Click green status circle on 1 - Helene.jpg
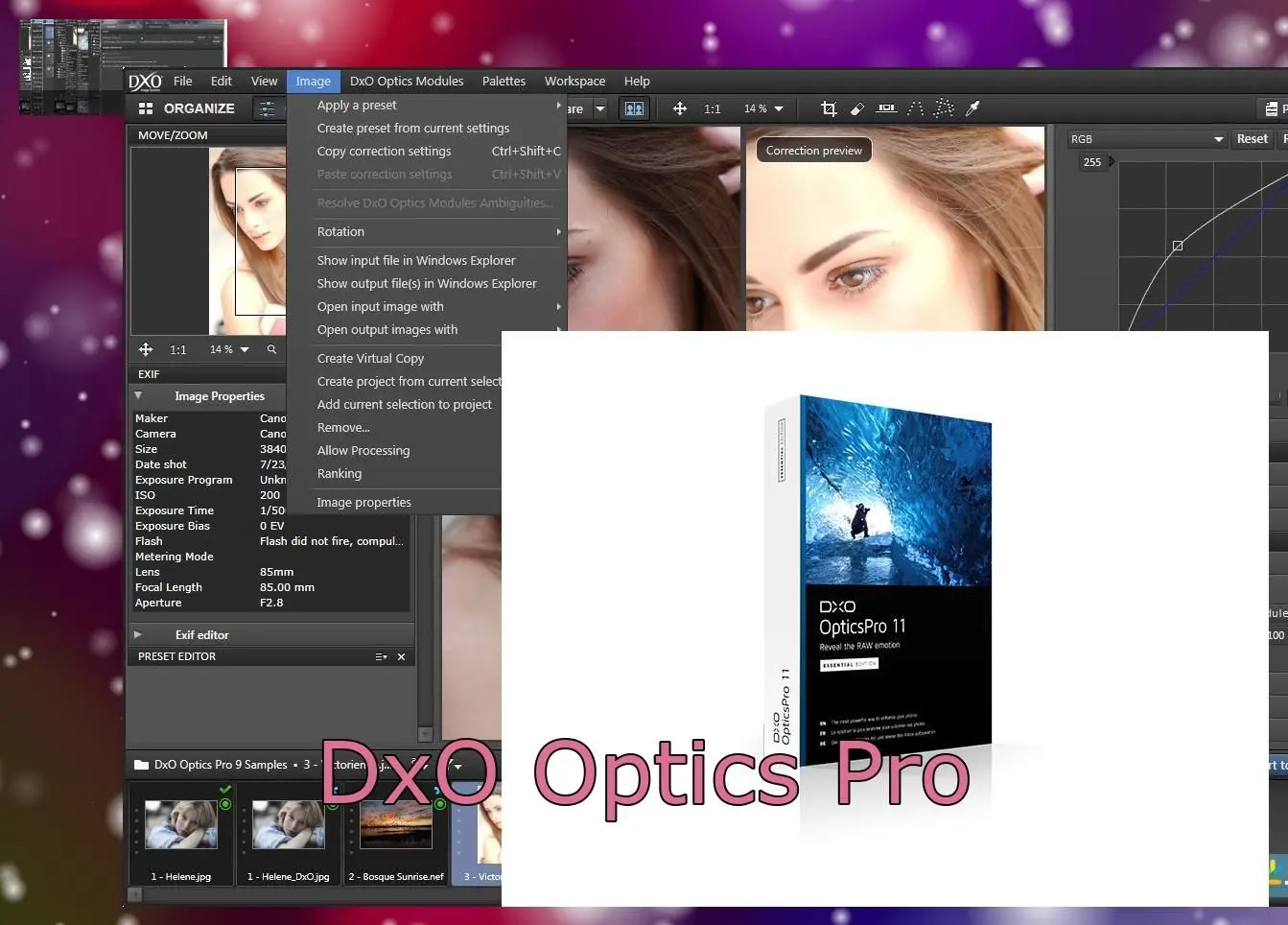The image size is (1288, 925). (225, 804)
